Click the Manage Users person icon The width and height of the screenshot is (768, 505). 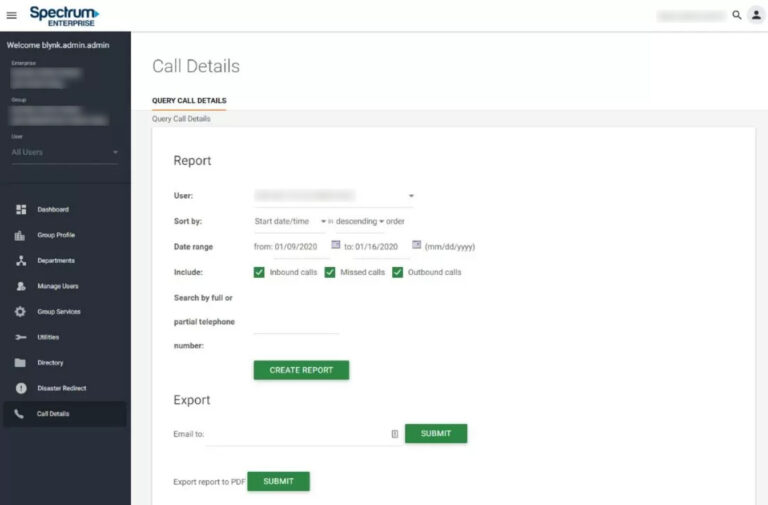click(x=21, y=286)
